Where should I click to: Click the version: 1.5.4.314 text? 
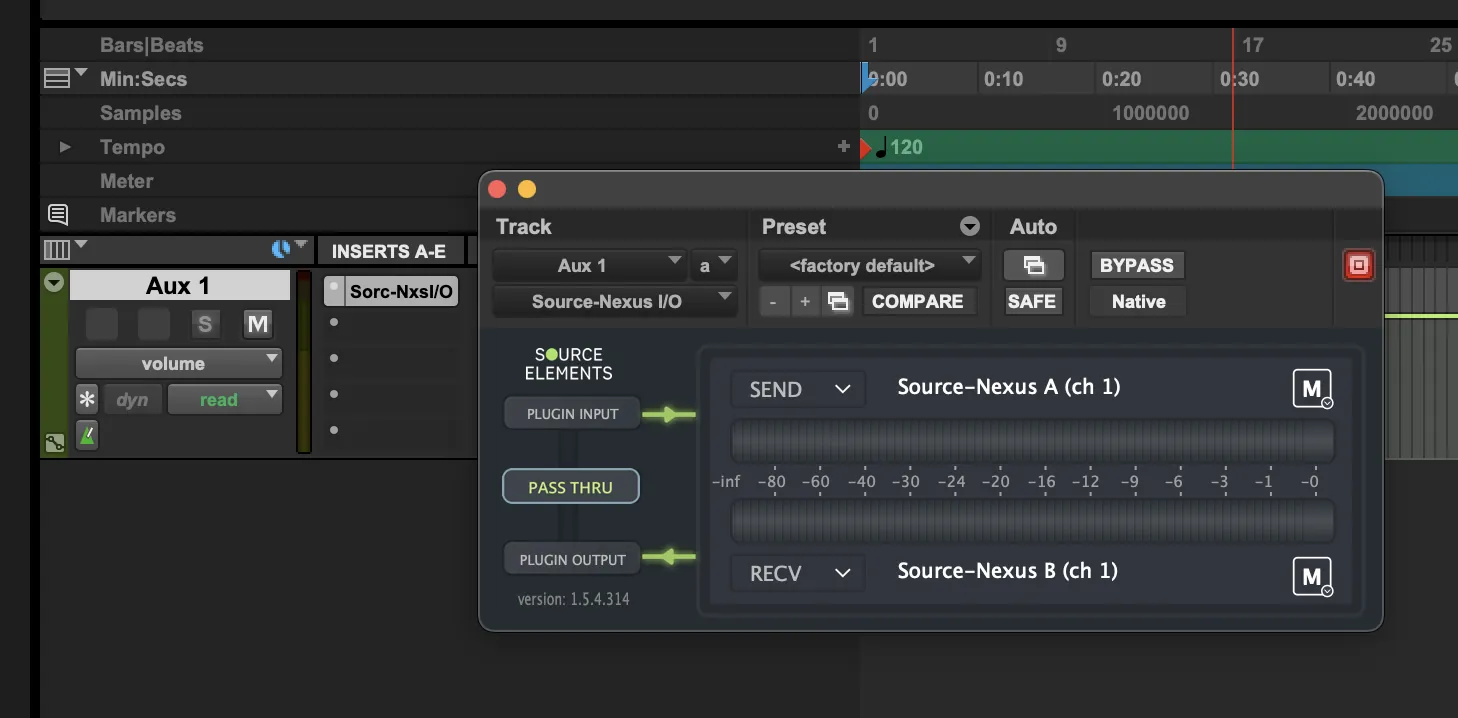[x=573, y=599]
